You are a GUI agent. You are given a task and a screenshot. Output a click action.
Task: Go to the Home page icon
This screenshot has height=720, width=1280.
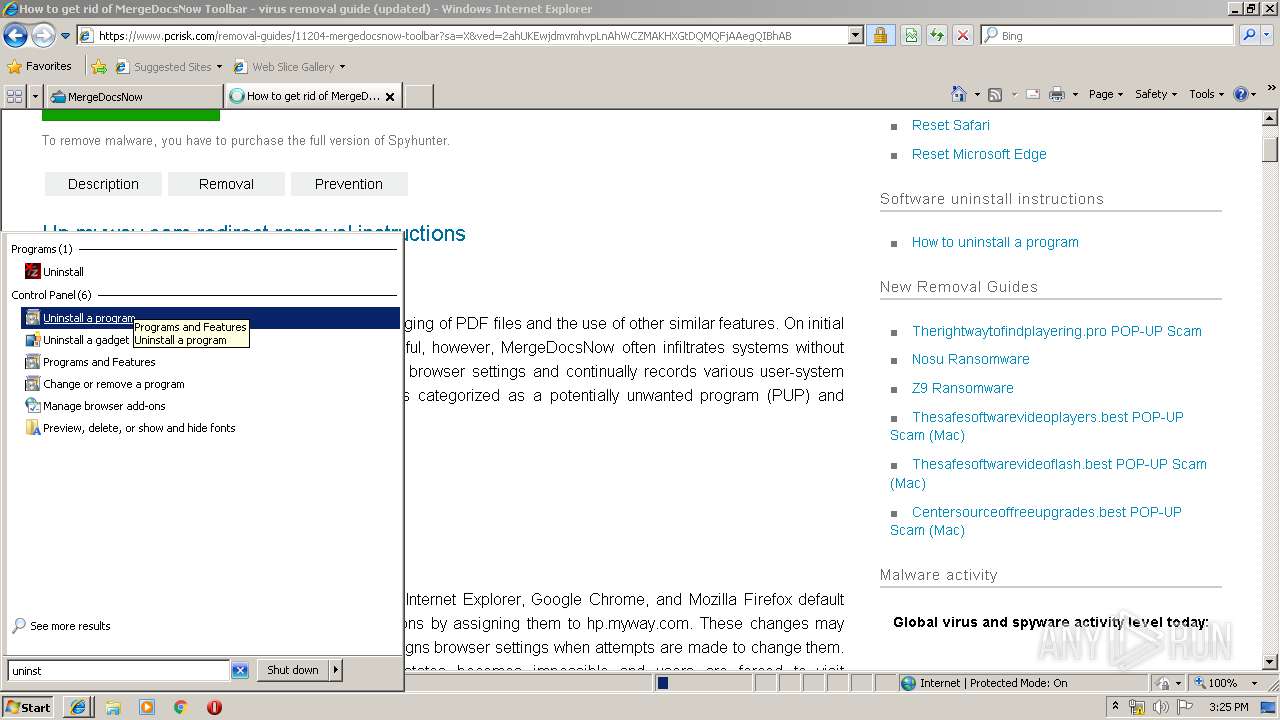pos(958,94)
